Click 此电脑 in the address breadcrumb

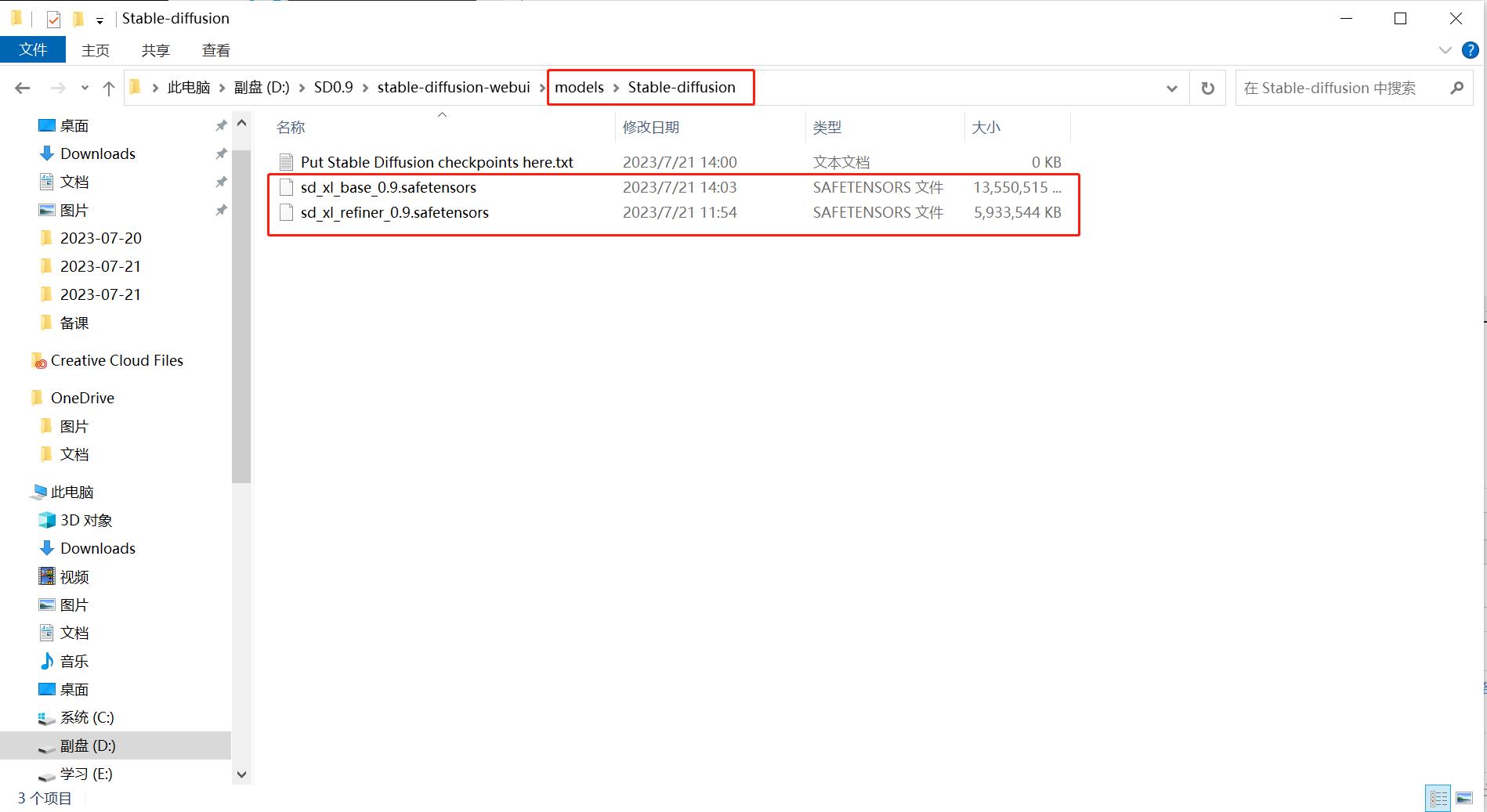[189, 88]
